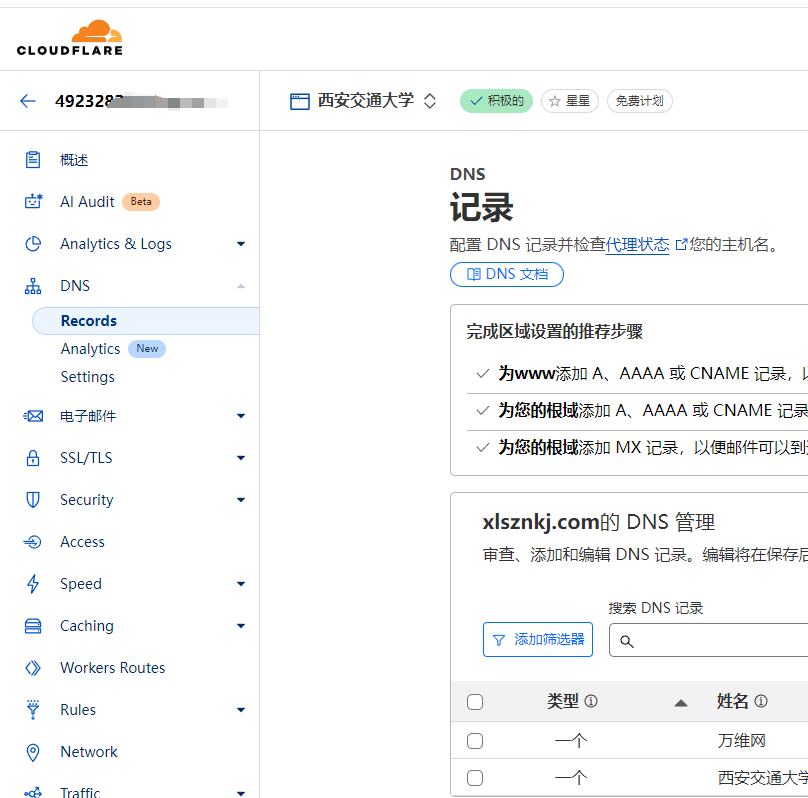Open the Network page

pyautogui.click(x=89, y=752)
